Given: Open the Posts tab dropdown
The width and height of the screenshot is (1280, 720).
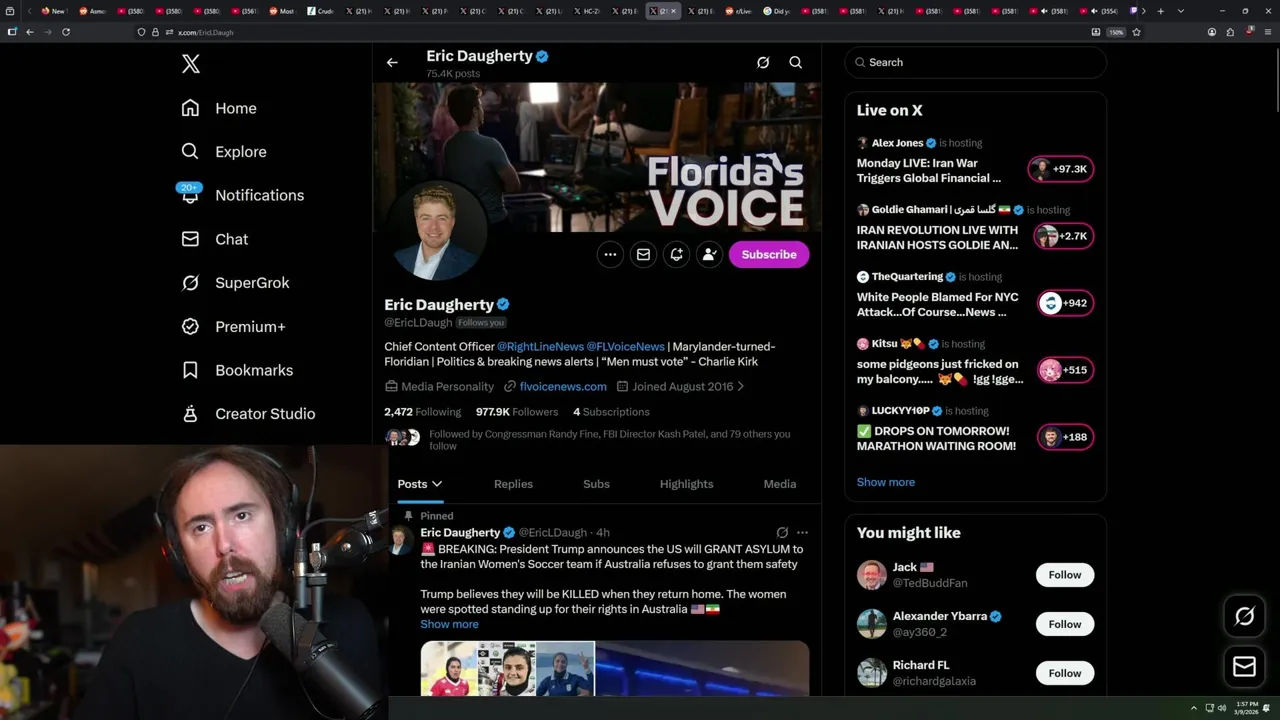Looking at the screenshot, I should coord(420,484).
